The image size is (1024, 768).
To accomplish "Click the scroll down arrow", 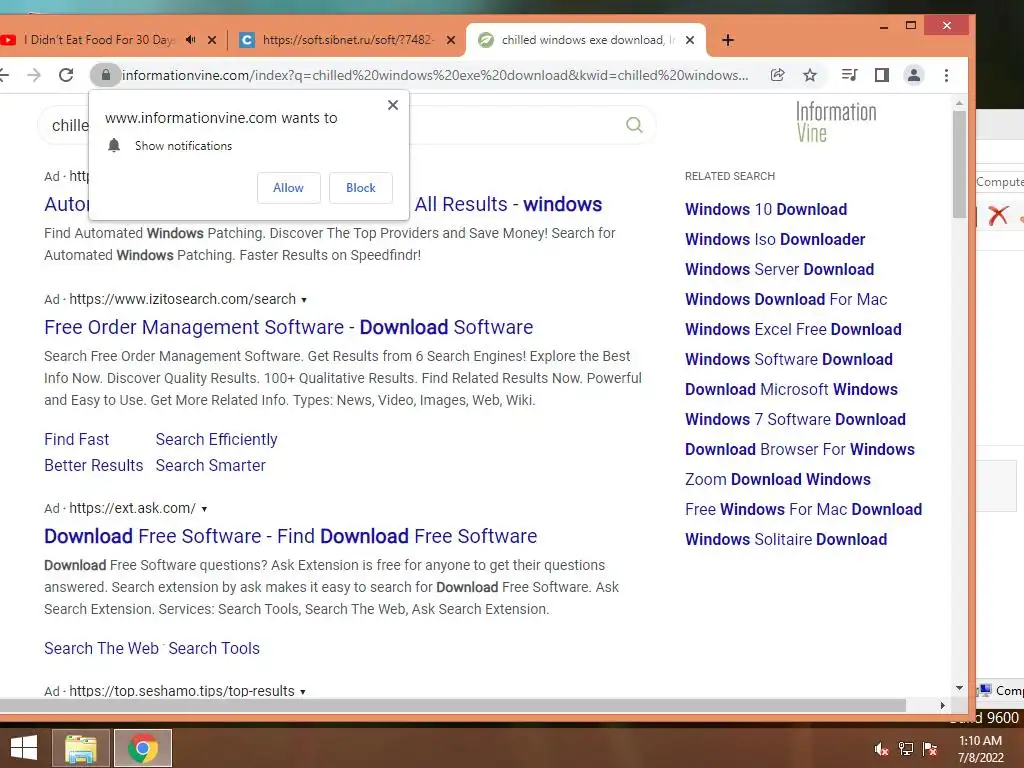I will point(959,688).
